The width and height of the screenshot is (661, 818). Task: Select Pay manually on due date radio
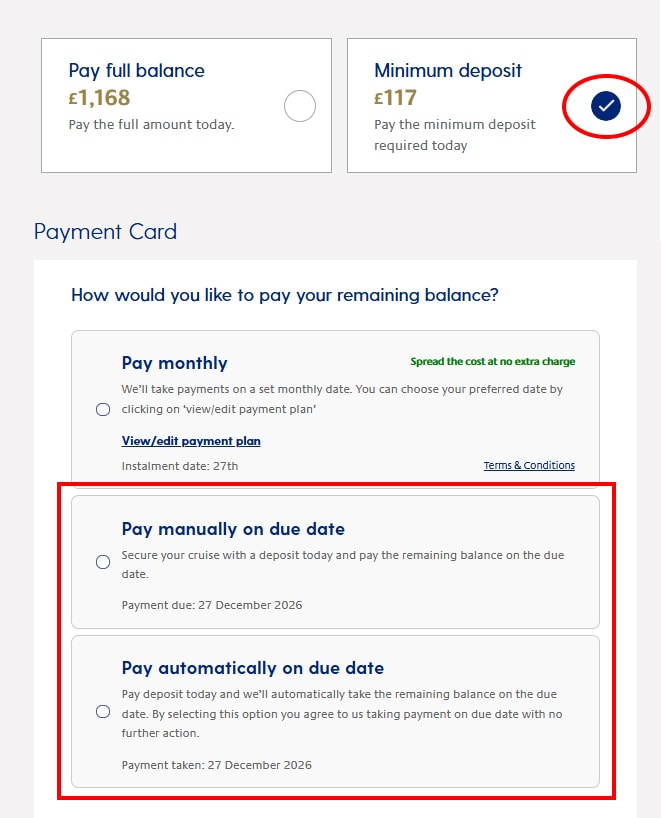103,562
